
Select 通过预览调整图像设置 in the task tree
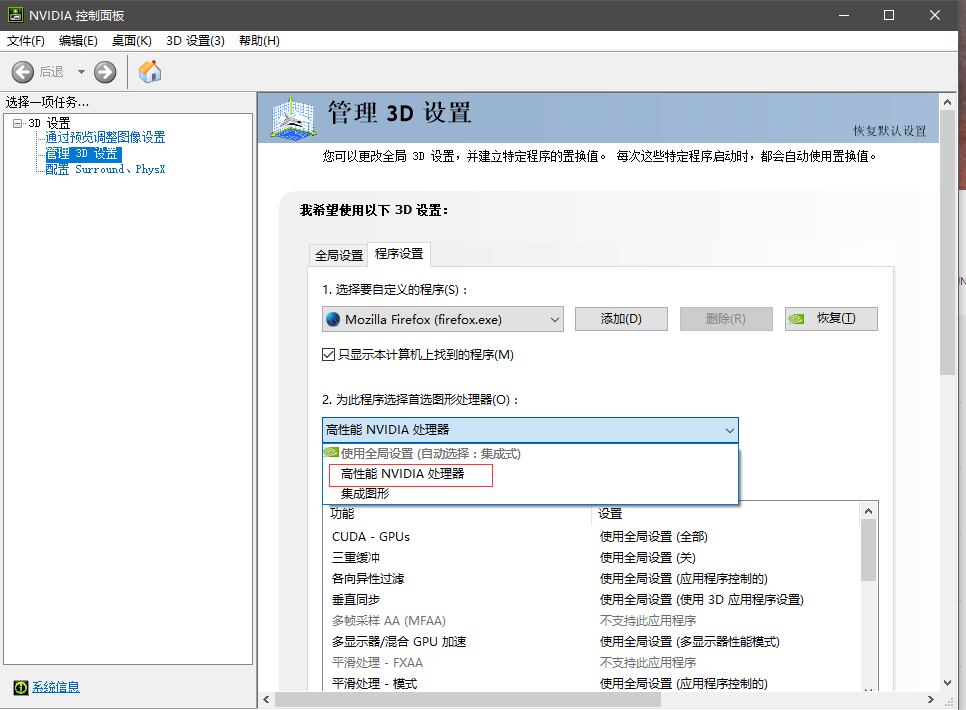point(105,137)
